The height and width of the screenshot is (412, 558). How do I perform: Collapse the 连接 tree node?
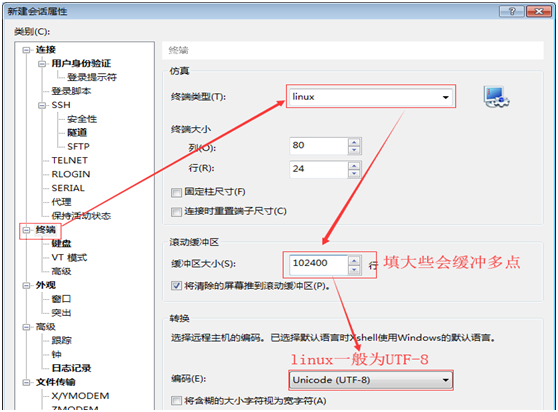pyautogui.click(x=26, y=50)
